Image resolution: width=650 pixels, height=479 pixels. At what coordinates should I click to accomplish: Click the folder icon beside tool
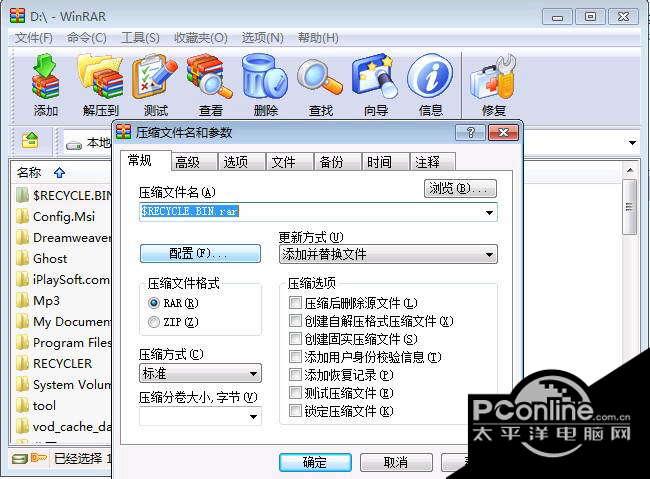(22, 406)
